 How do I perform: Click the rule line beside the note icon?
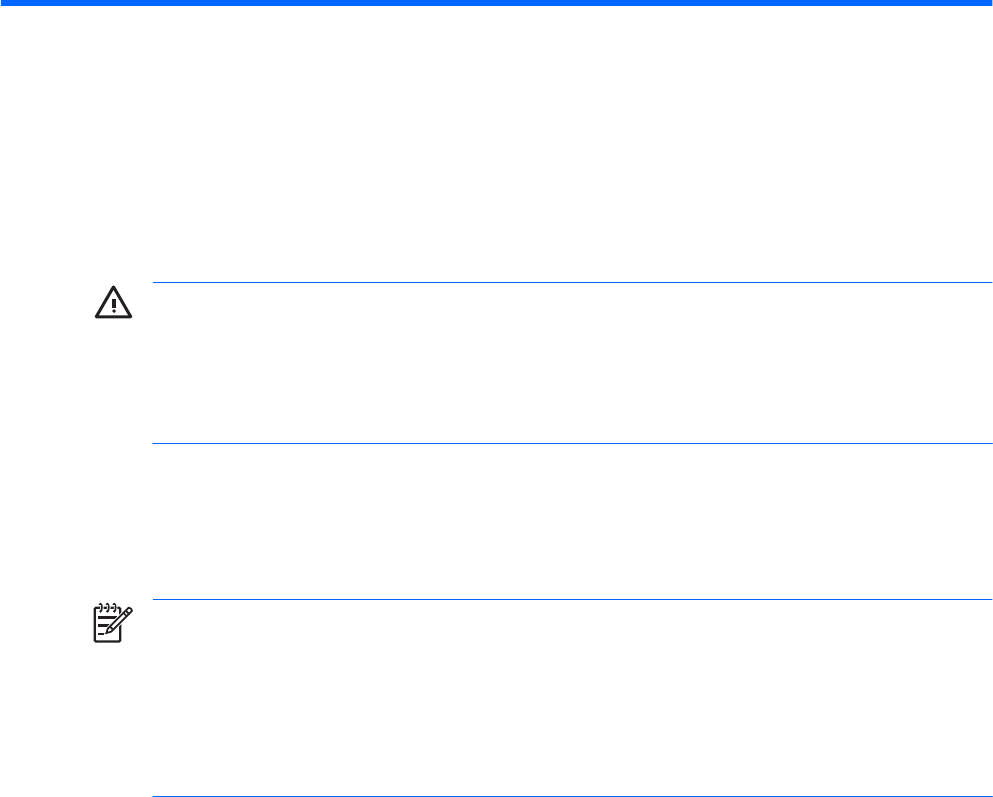tap(570, 600)
